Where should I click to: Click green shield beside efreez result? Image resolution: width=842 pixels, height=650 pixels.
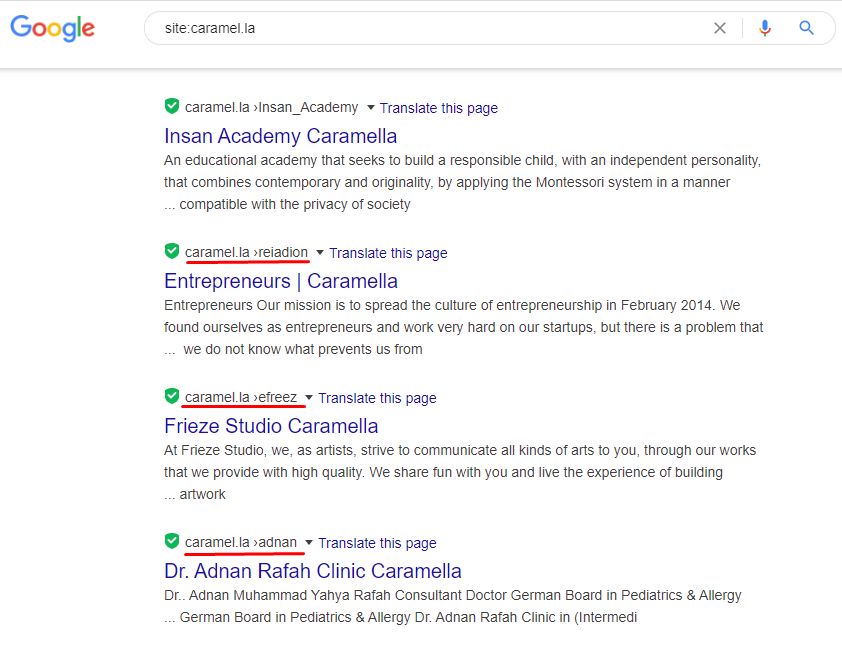(x=172, y=396)
